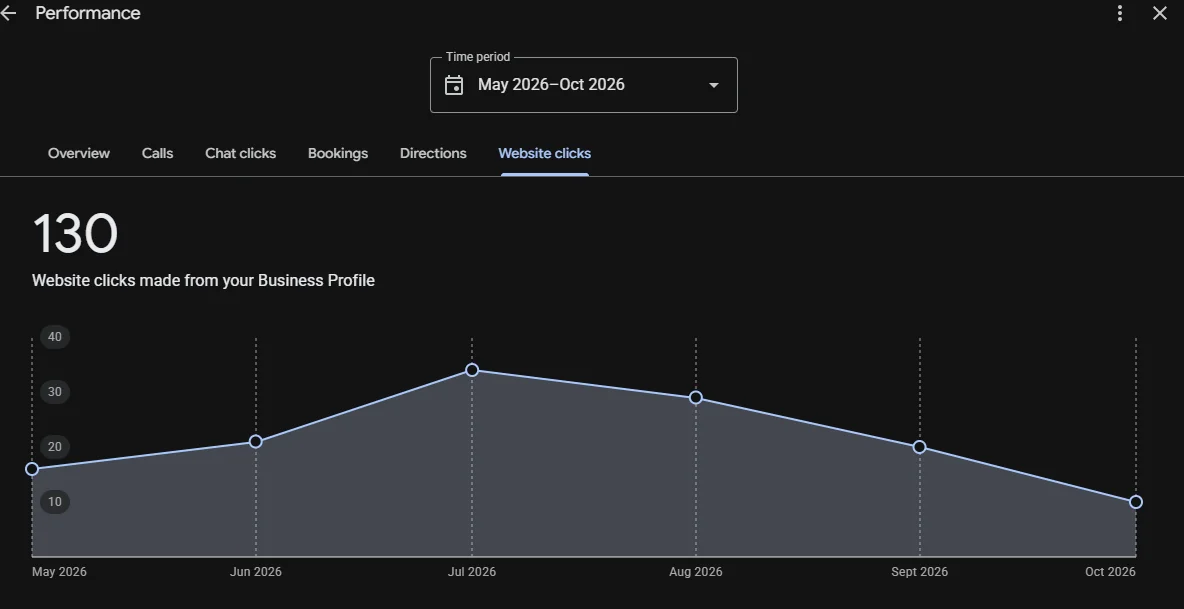Click the Website clicks made description text
Viewport: 1184px width, 609px height.
pos(203,280)
